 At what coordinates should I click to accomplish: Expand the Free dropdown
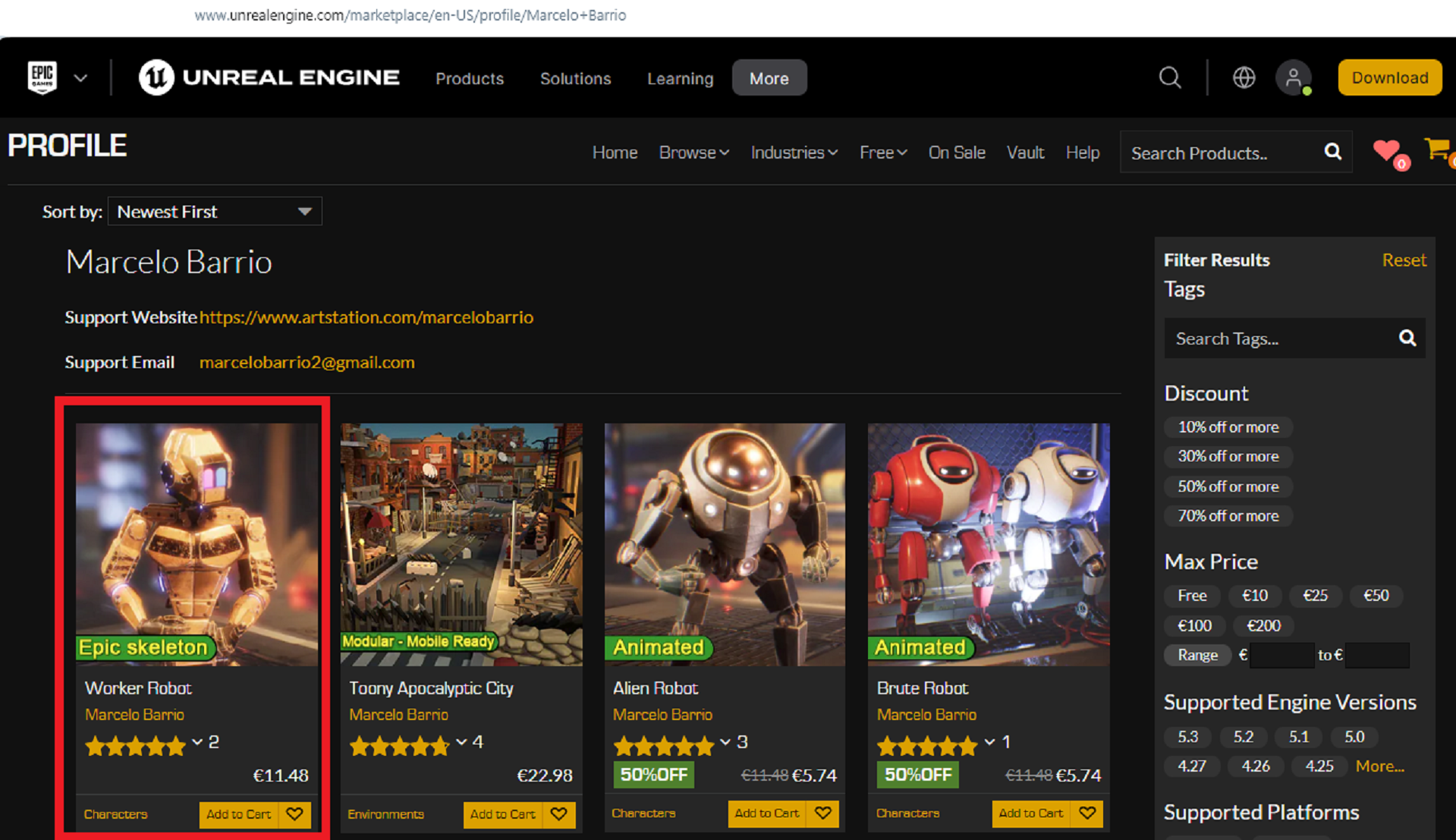click(x=882, y=153)
